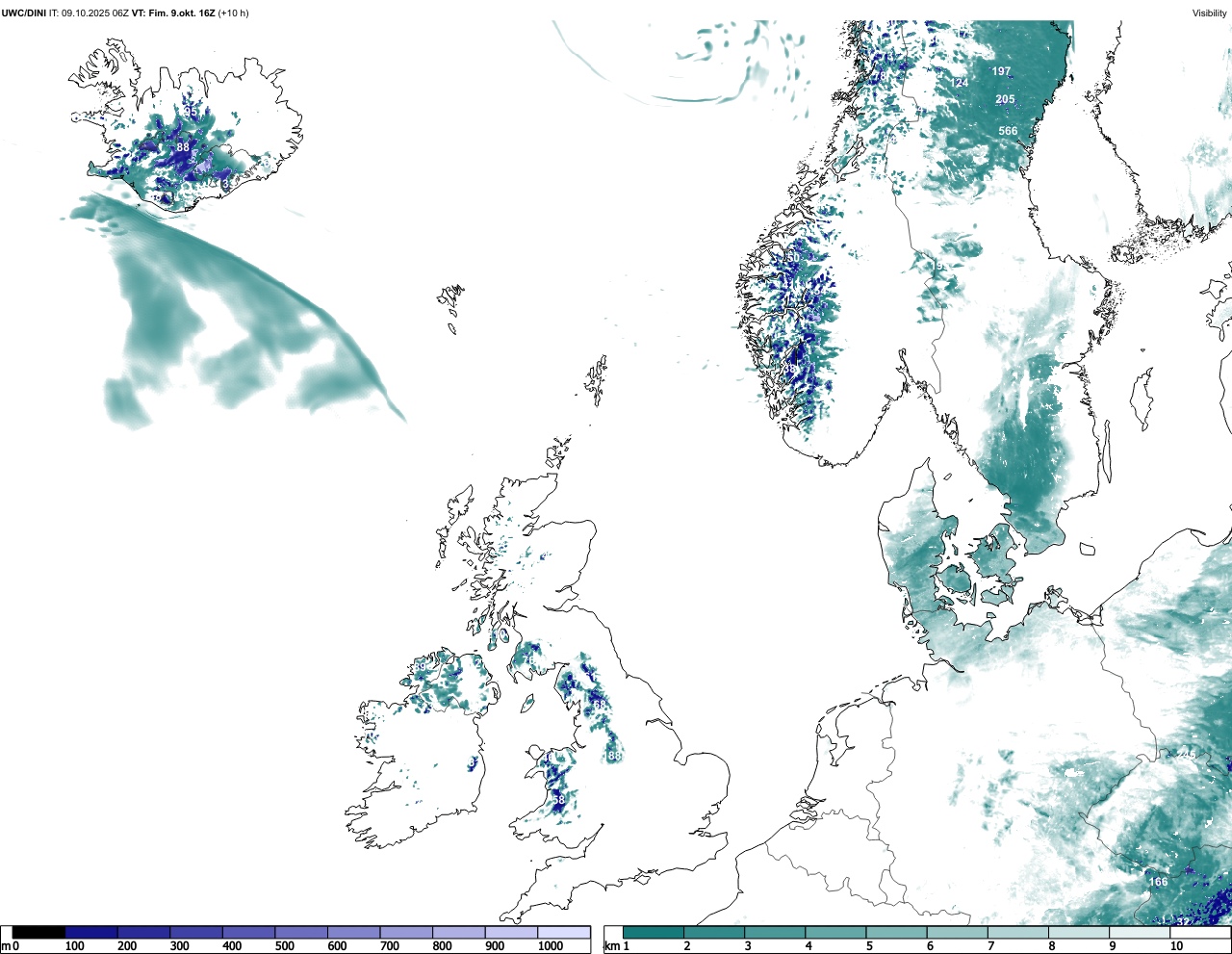Pick the 4–5 km legend swatch
1232x954 pixels.
point(835,932)
